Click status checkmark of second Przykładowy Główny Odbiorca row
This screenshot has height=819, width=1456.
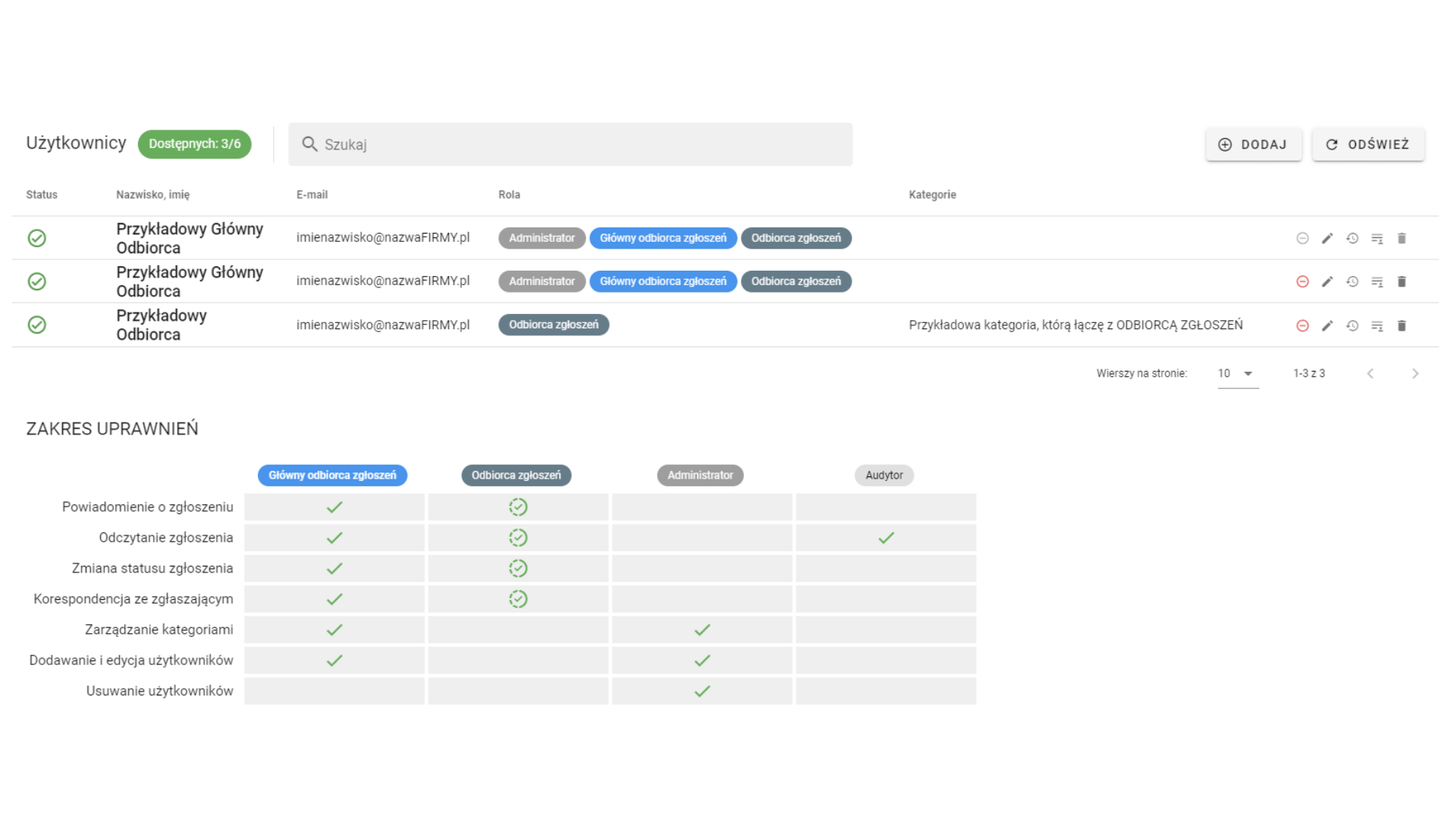pos(36,281)
